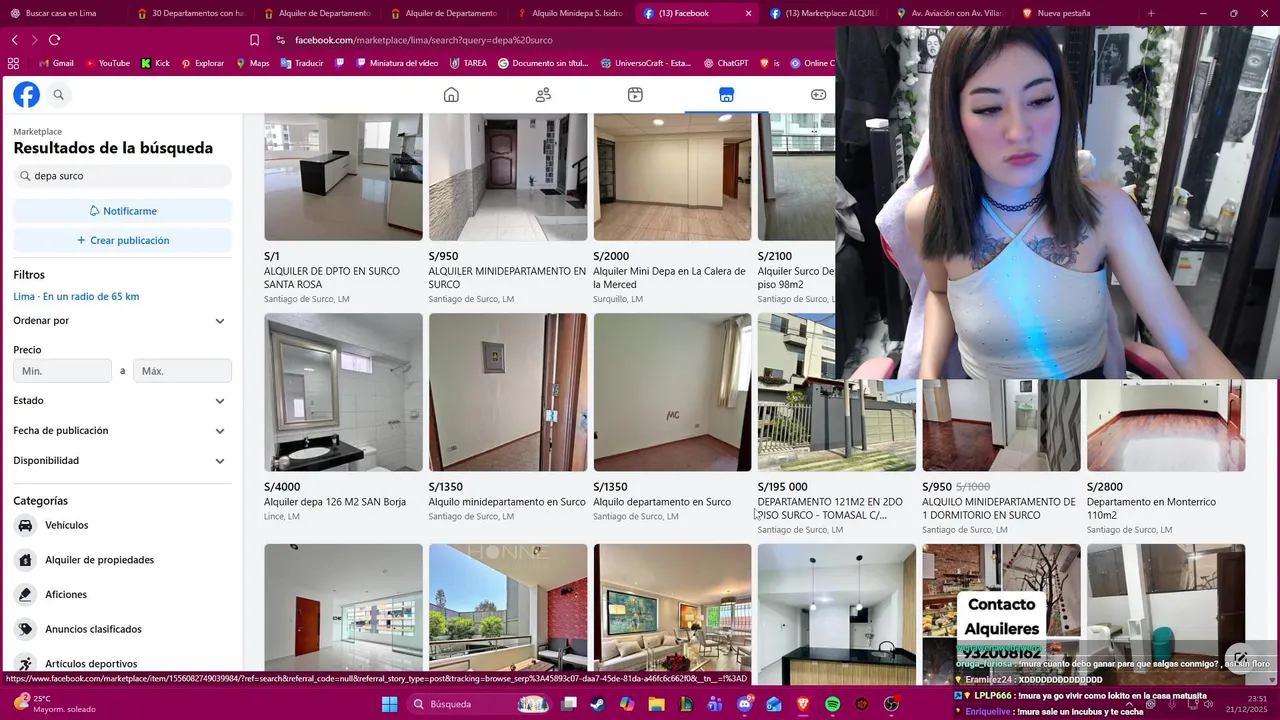Open the Kick bookmark
Viewport: 1280px width, 720px height.
tap(155, 63)
